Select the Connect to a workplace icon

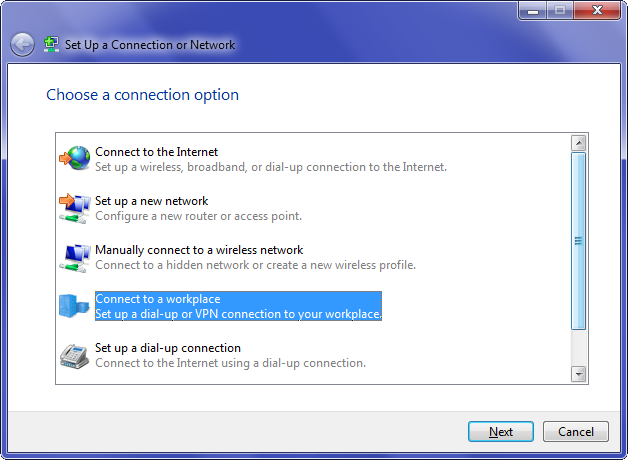74,306
